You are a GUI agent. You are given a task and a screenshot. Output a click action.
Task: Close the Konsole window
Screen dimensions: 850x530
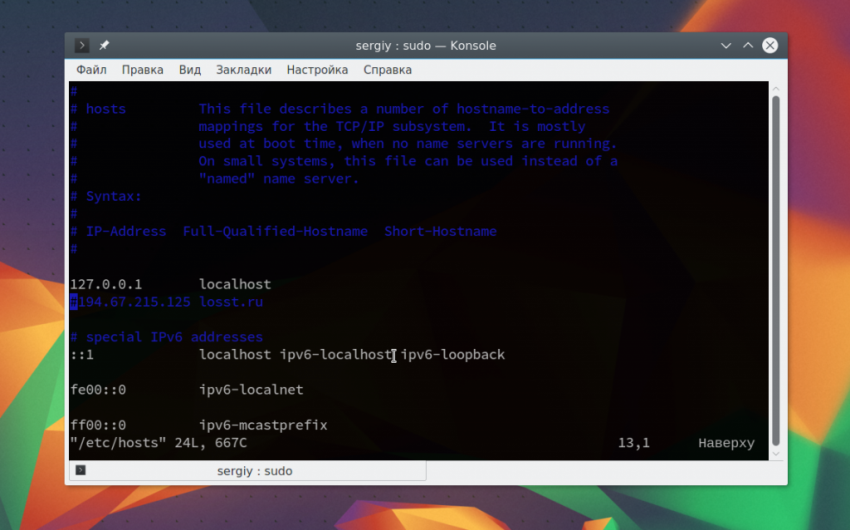770,46
